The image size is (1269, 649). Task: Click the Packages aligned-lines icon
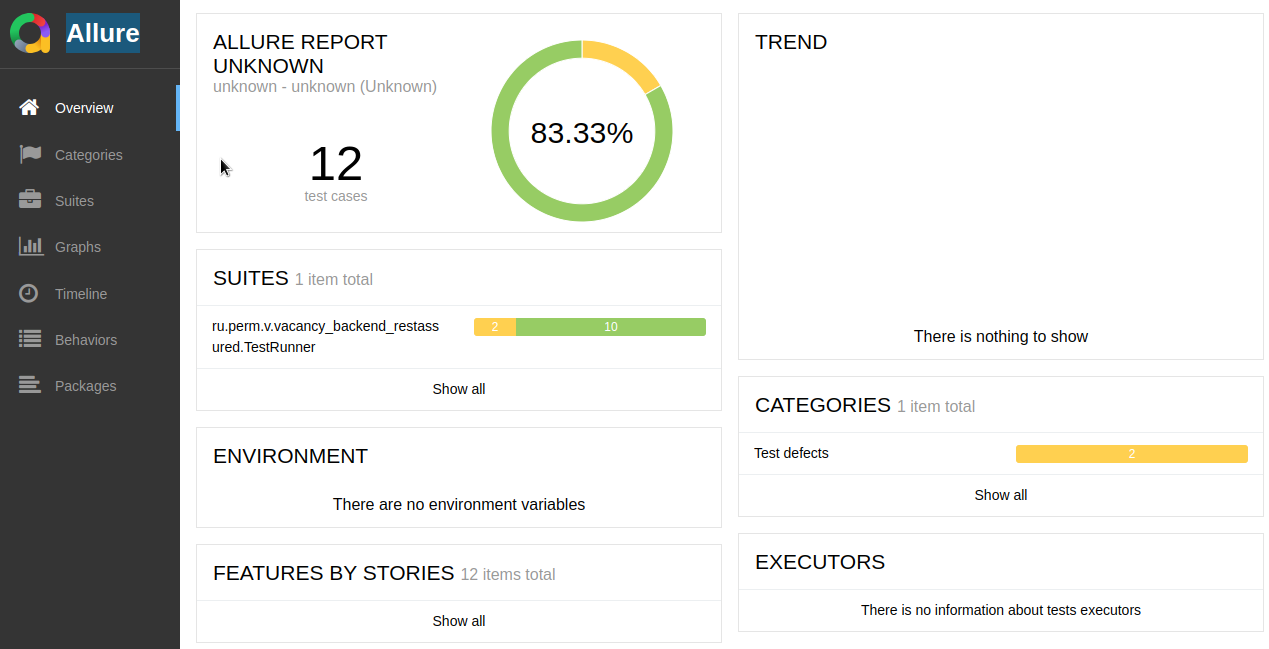pyautogui.click(x=30, y=385)
